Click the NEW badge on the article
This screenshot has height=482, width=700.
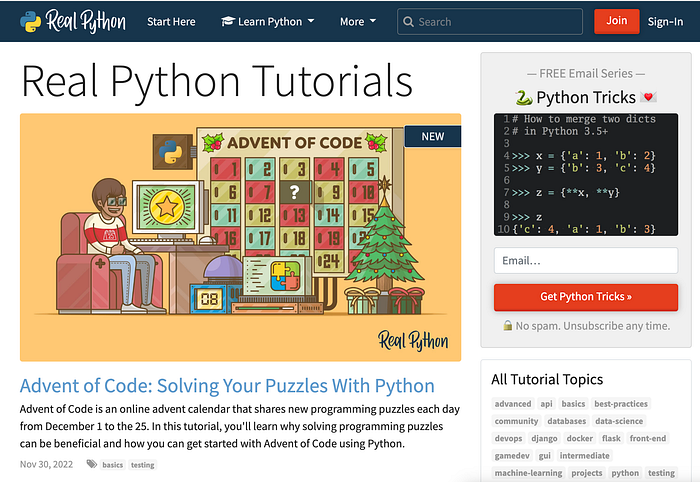[x=433, y=137]
